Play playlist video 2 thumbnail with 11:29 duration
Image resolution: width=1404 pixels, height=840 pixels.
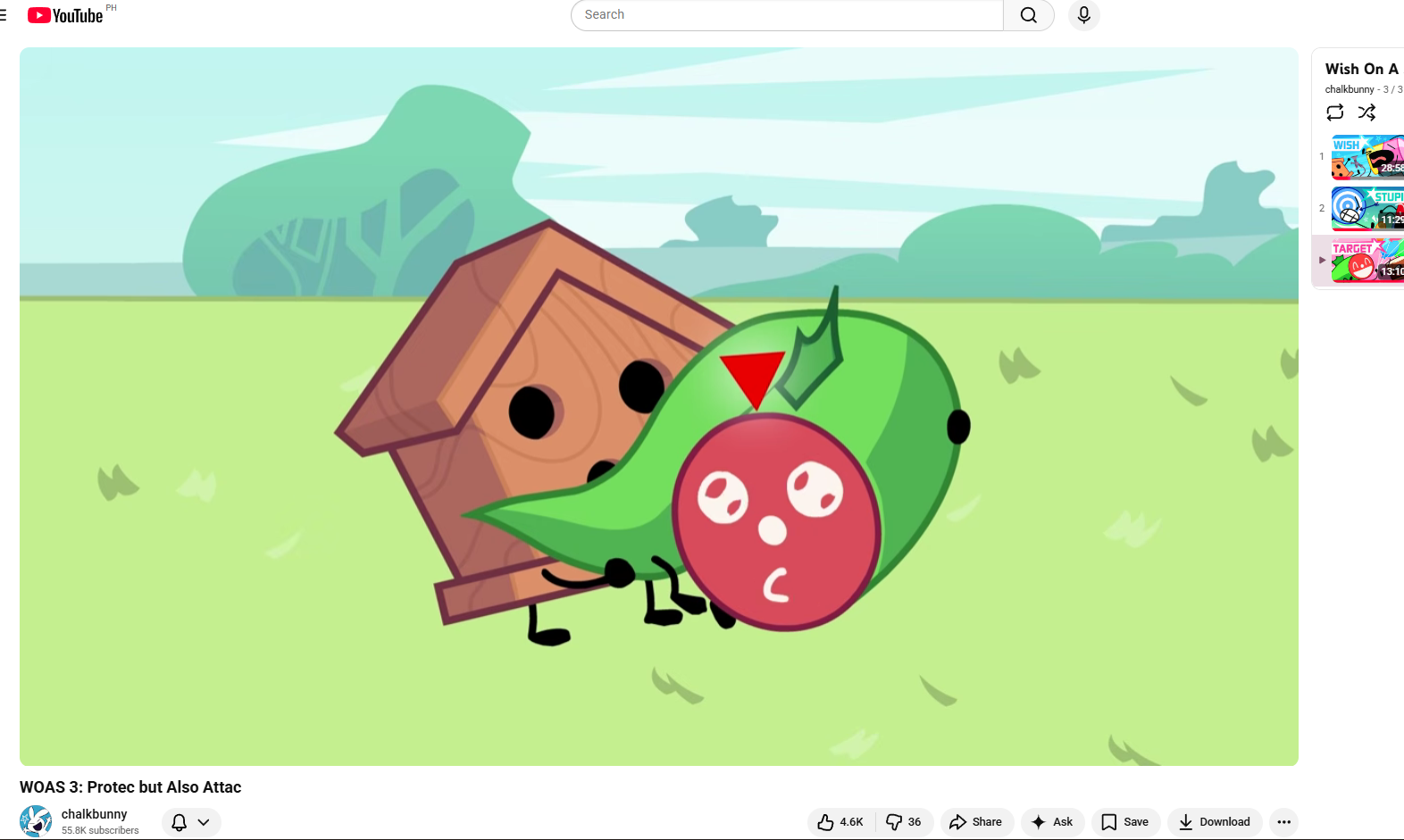point(1367,209)
